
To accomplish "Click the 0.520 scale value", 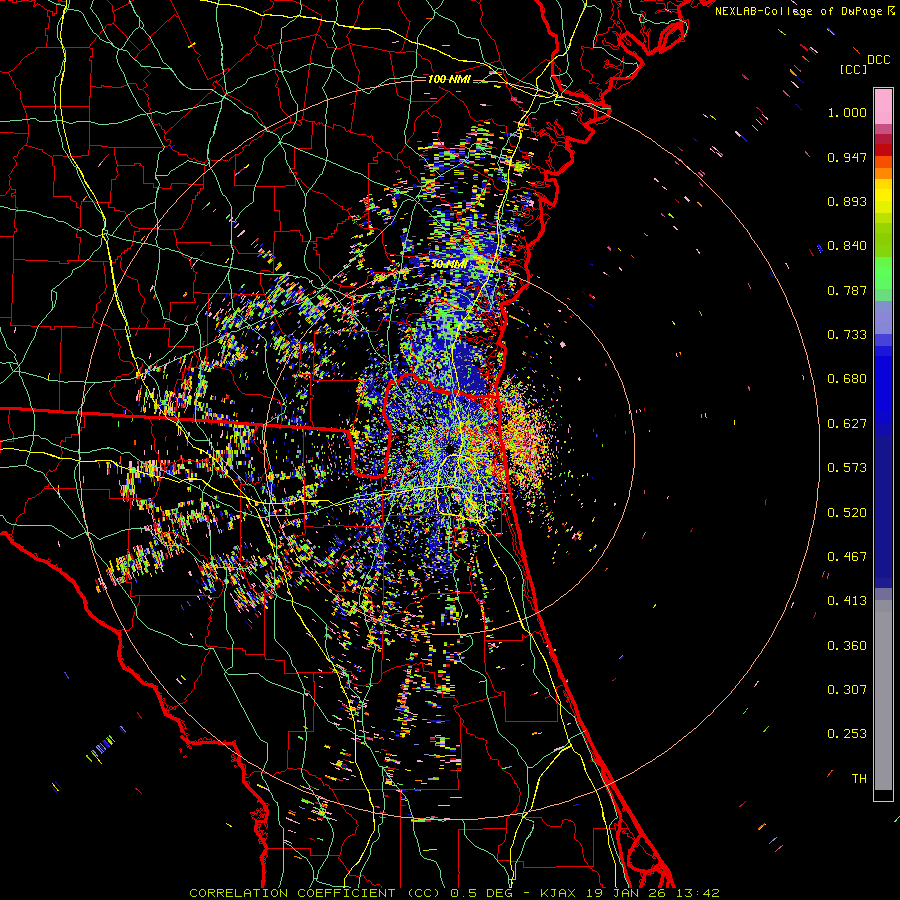I will pos(847,513).
